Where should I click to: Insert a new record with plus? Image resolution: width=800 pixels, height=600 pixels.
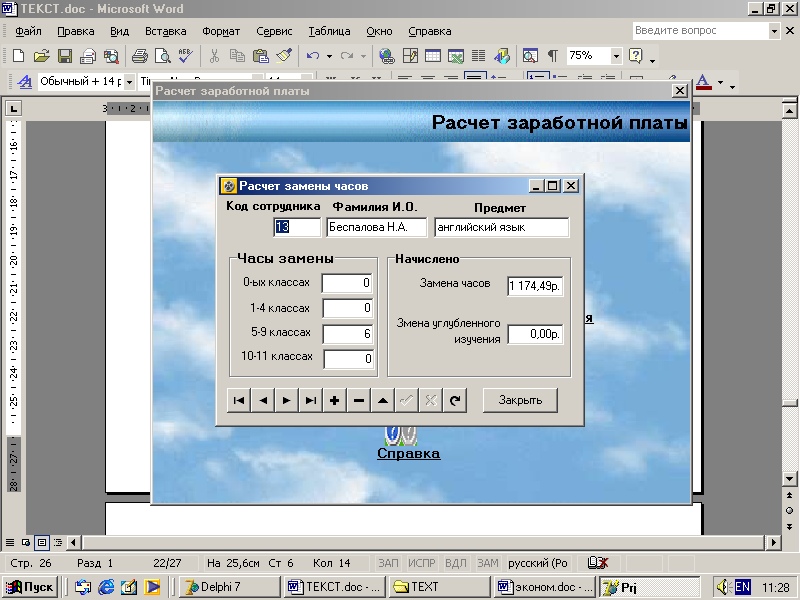[x=334, y=400]
